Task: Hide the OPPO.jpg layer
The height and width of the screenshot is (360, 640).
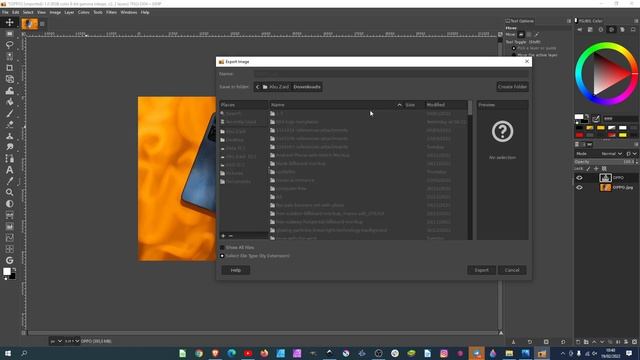Action: (579, 188)
